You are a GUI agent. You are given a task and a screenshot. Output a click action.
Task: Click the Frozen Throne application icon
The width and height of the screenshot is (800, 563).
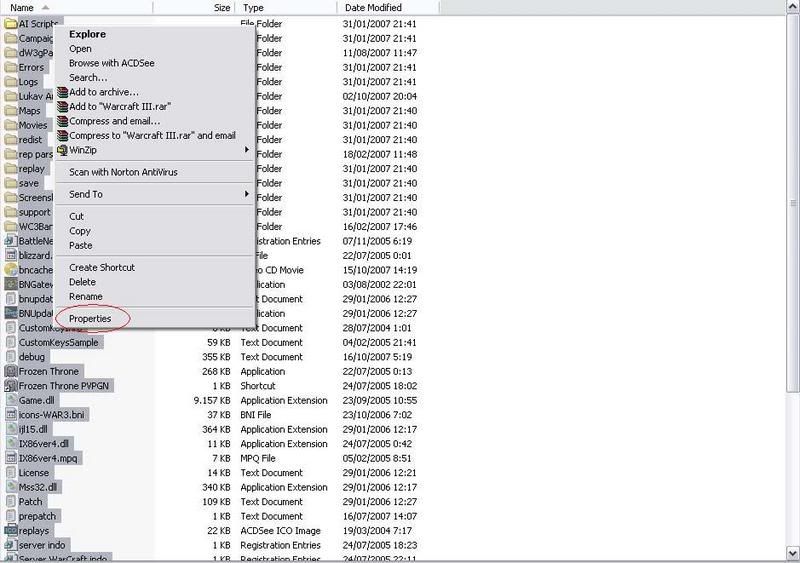(11, 371)
